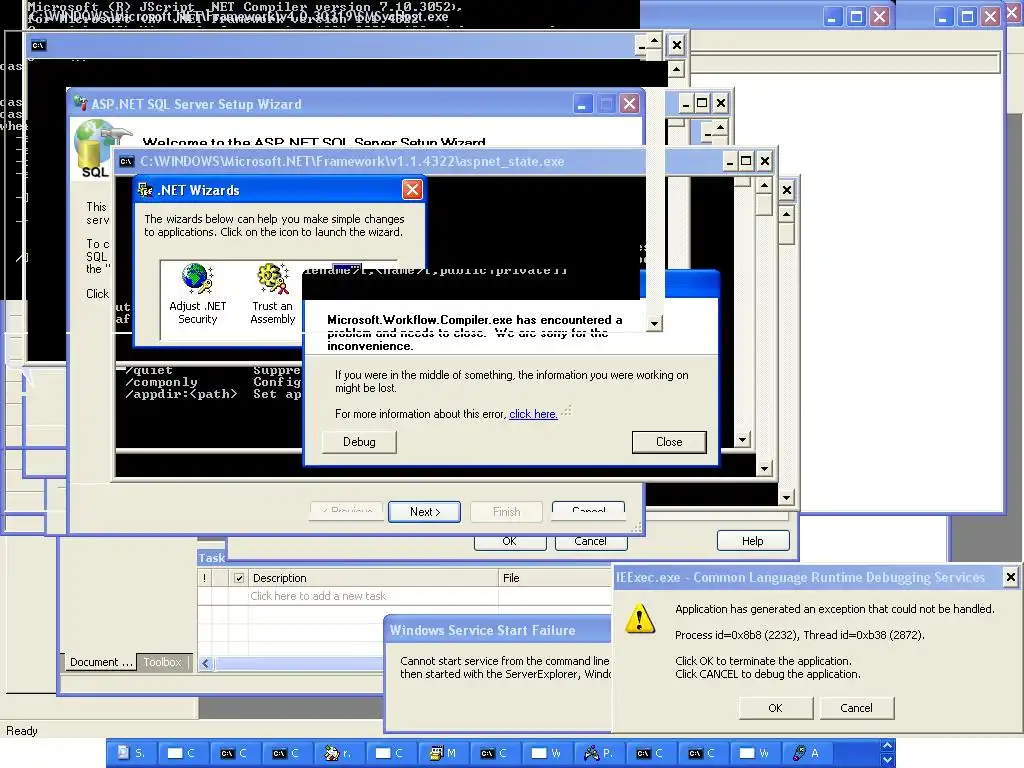Close the .NET Wizards dialog

click(412, 190)
